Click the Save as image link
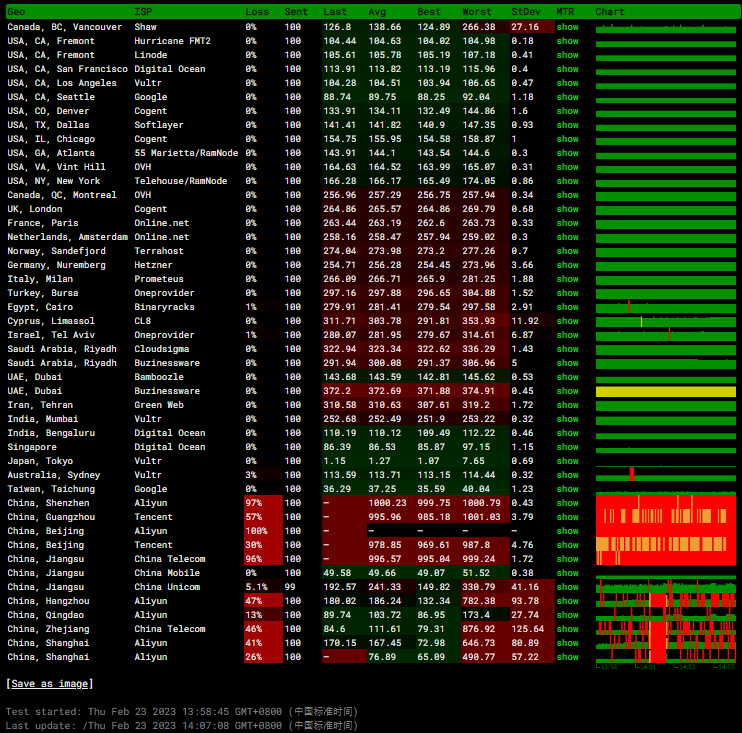Screen dimensions: 742x733 coord(49,684)
